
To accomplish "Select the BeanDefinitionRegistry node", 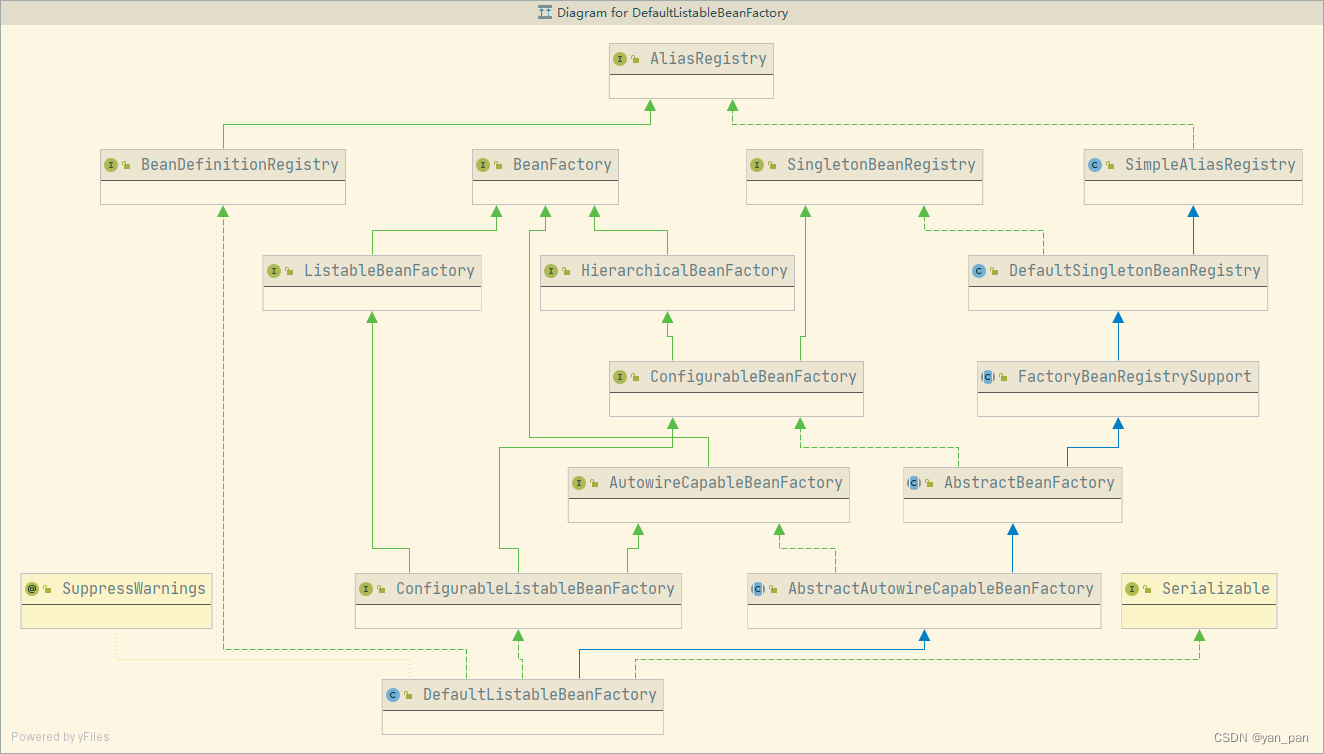I will click(x=223, y=177).
